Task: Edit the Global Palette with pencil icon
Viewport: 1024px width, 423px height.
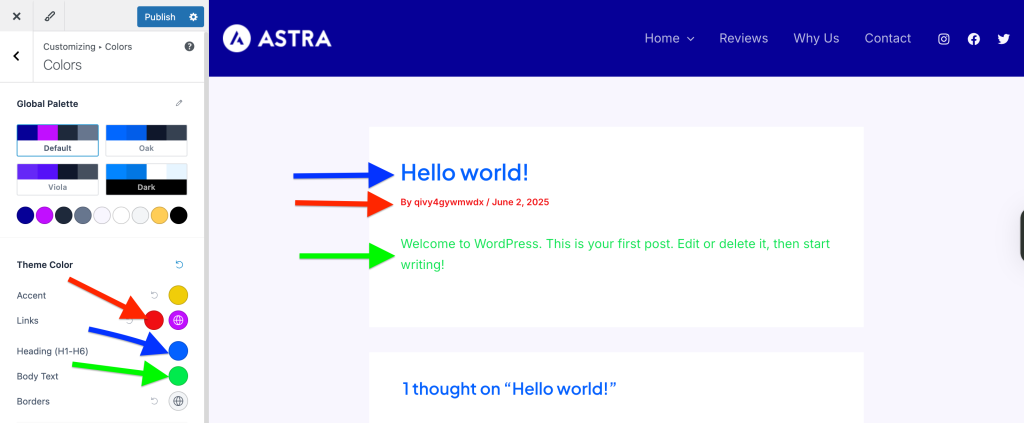Action: 179,103
